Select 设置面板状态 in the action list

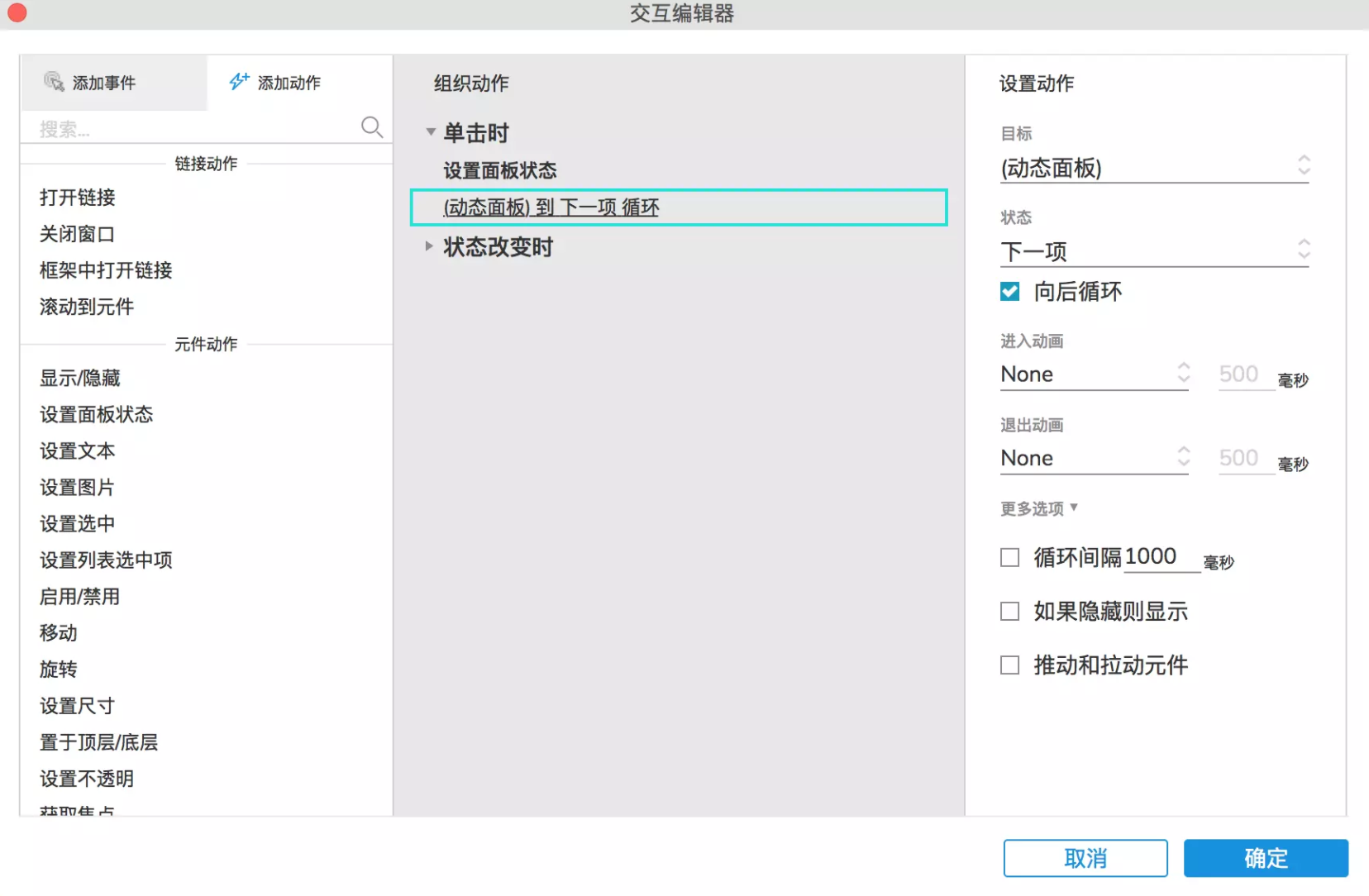pos(97,415)
